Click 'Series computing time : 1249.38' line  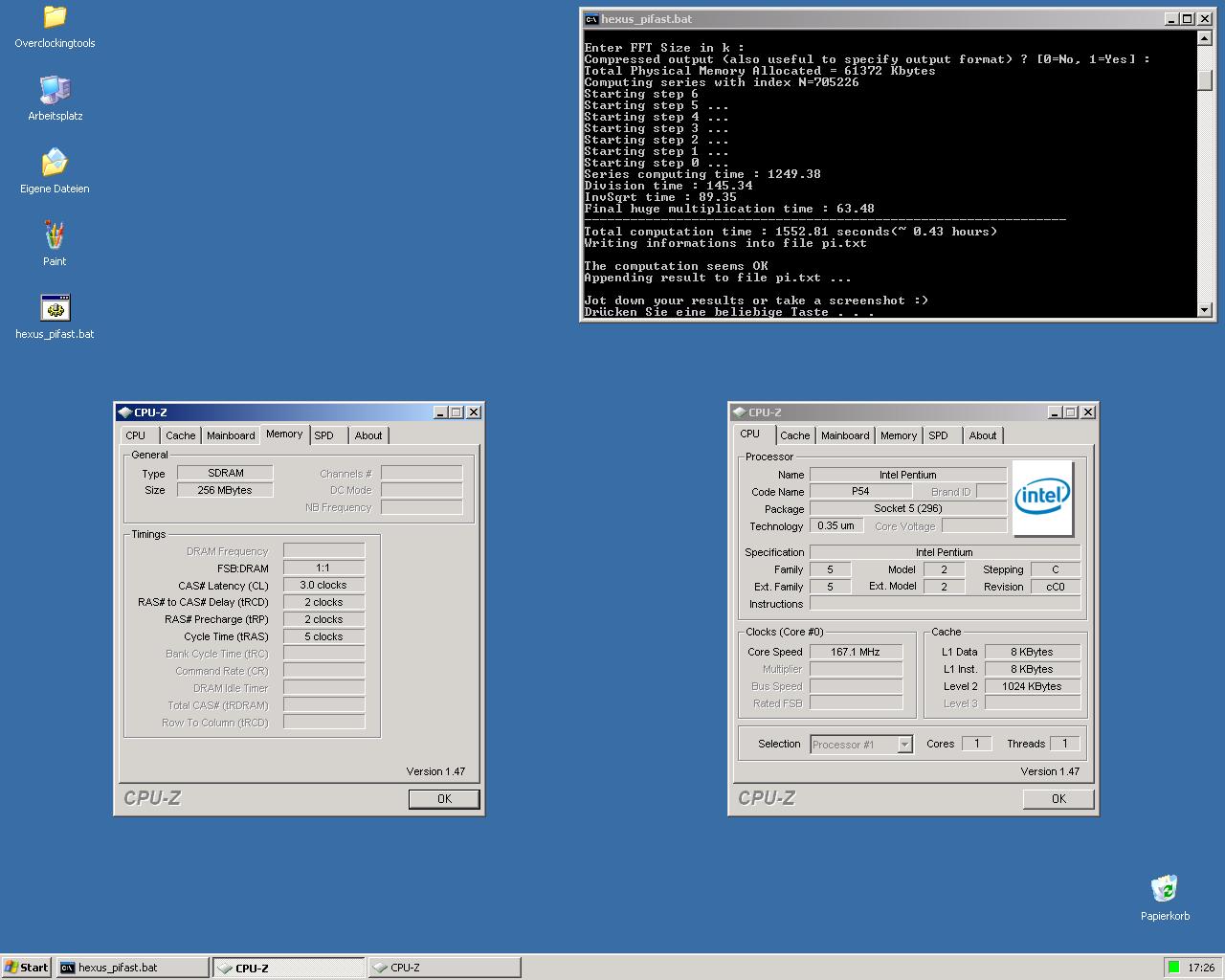pos(702,174)
